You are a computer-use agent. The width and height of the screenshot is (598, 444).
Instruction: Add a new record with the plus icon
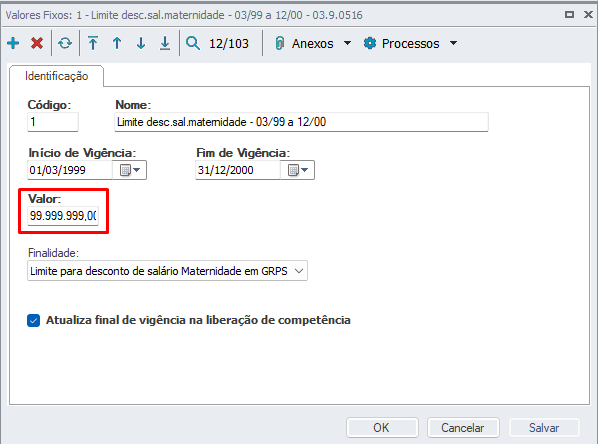(13, 43)
